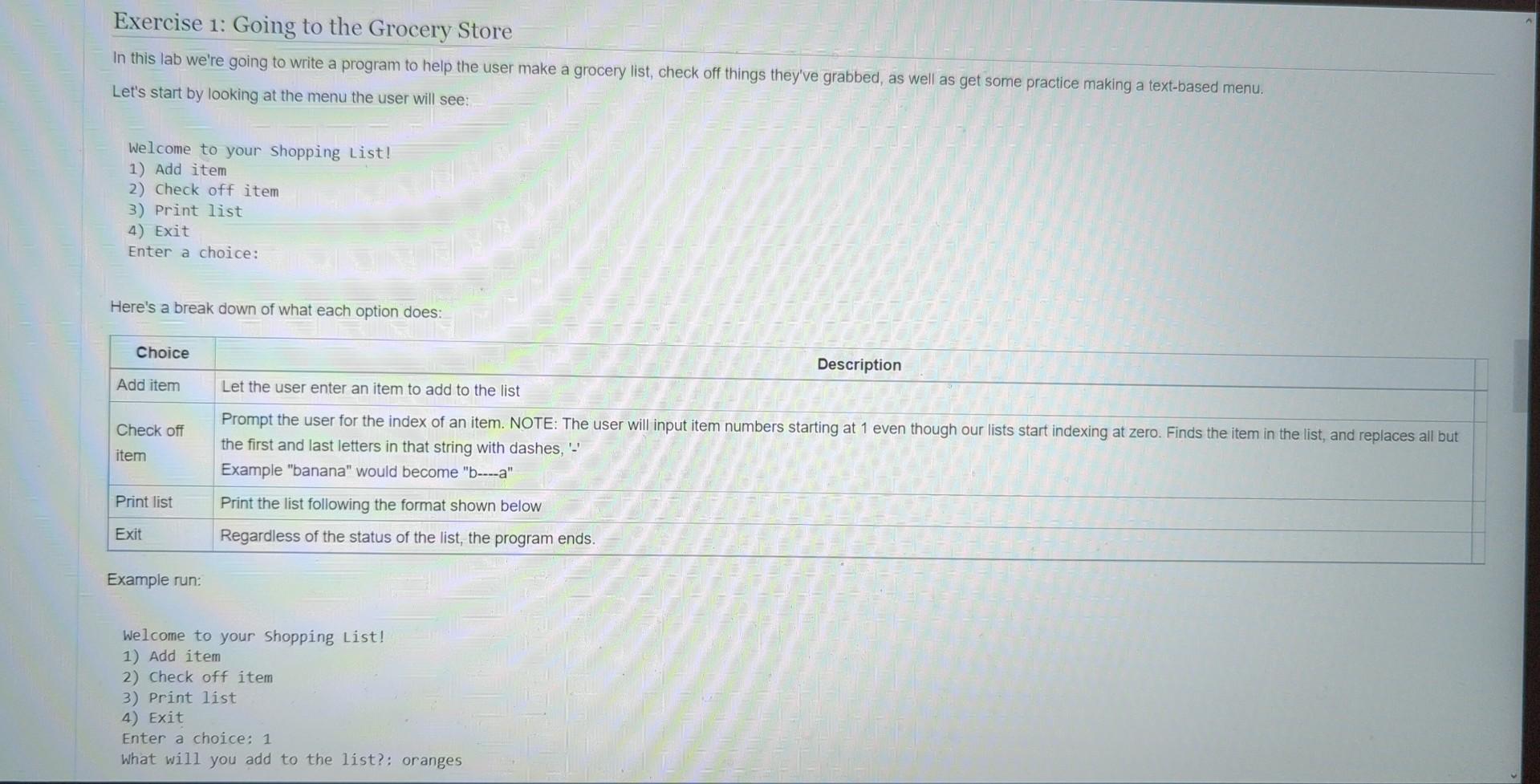This screenshot has width=1540, height=784.
Task: Click "Welcome to your Shopping List!" in the first menu listing
Action: coord(260,150)
